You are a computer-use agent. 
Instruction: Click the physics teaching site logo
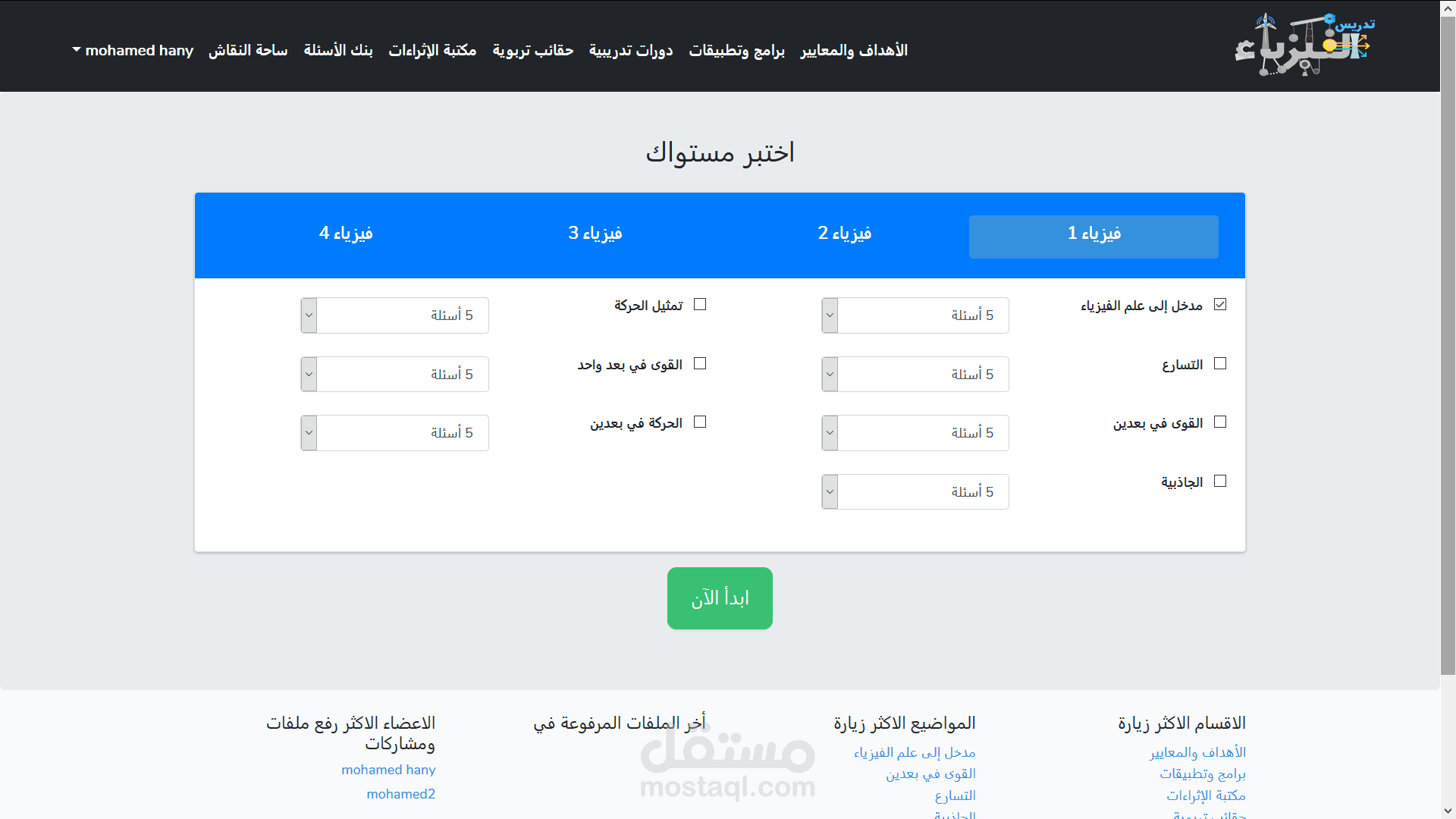tap(1304, 45)
